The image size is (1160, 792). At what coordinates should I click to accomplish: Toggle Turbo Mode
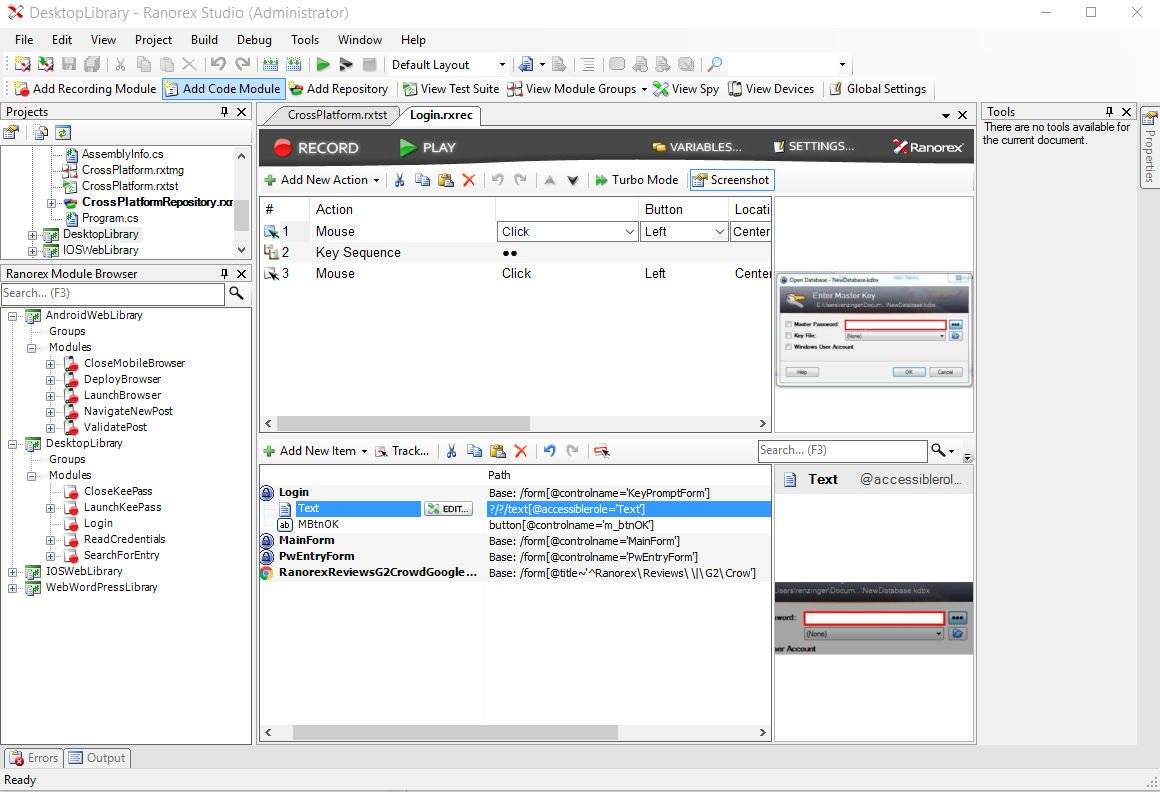(636, 180)
